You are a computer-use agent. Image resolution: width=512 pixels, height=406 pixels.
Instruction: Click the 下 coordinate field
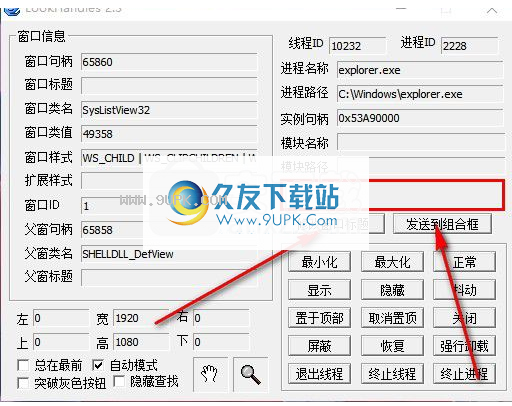[221, 342]
